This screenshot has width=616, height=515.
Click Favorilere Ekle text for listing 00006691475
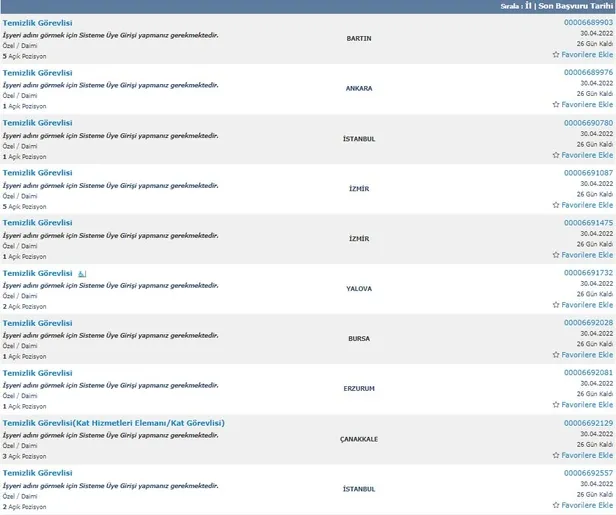coord(587,255)
